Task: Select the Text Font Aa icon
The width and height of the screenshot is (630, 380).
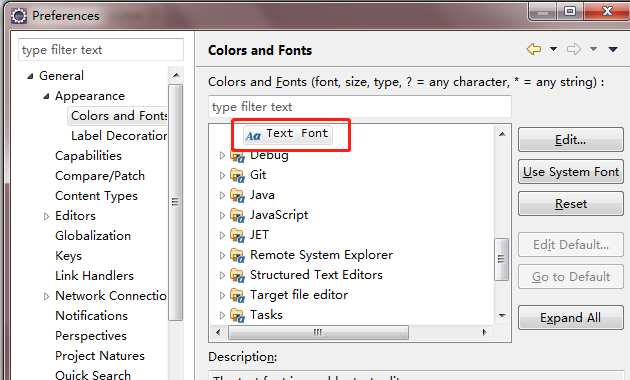Action: pos(253,136)
